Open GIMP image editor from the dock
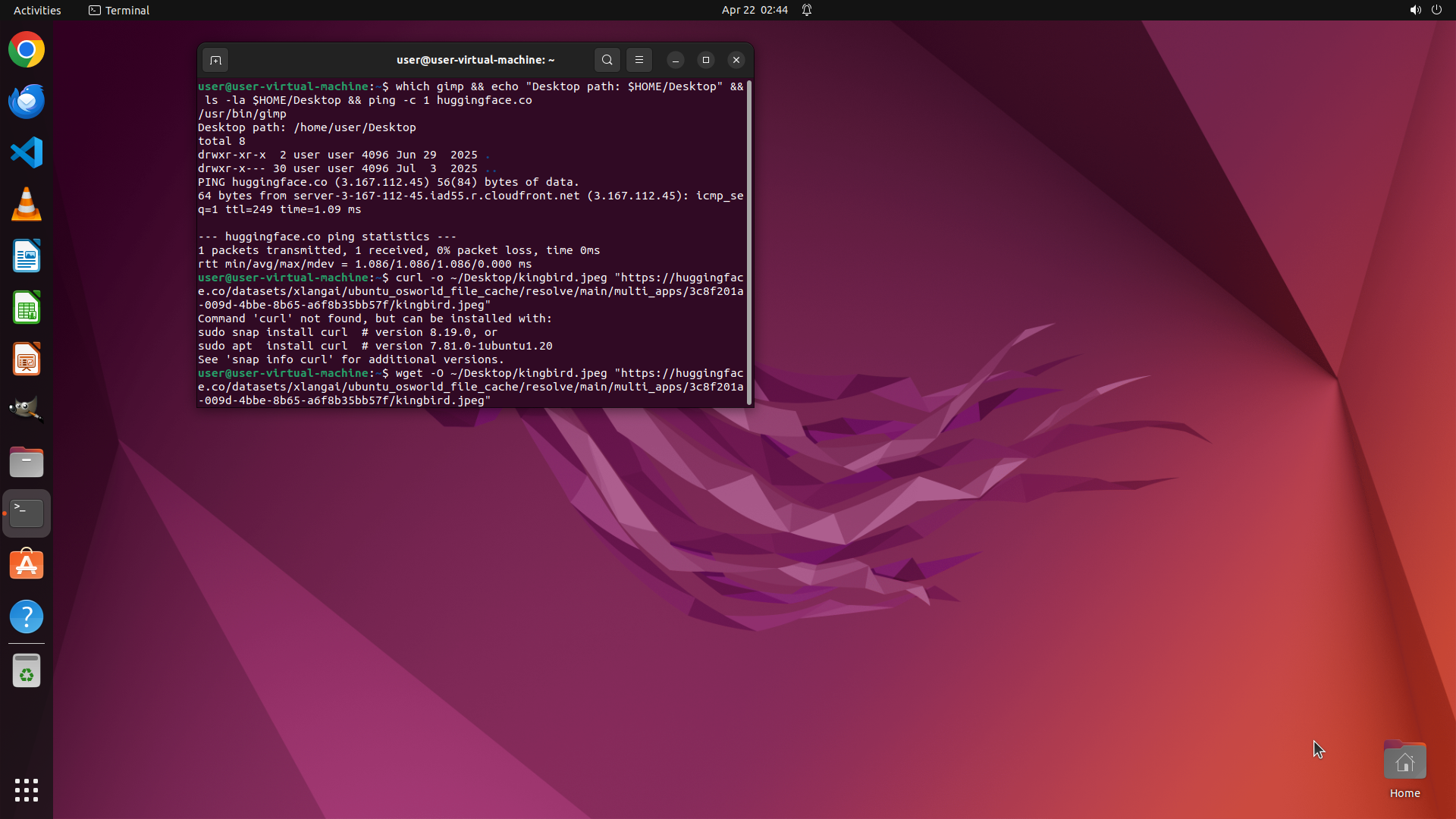 27,409
